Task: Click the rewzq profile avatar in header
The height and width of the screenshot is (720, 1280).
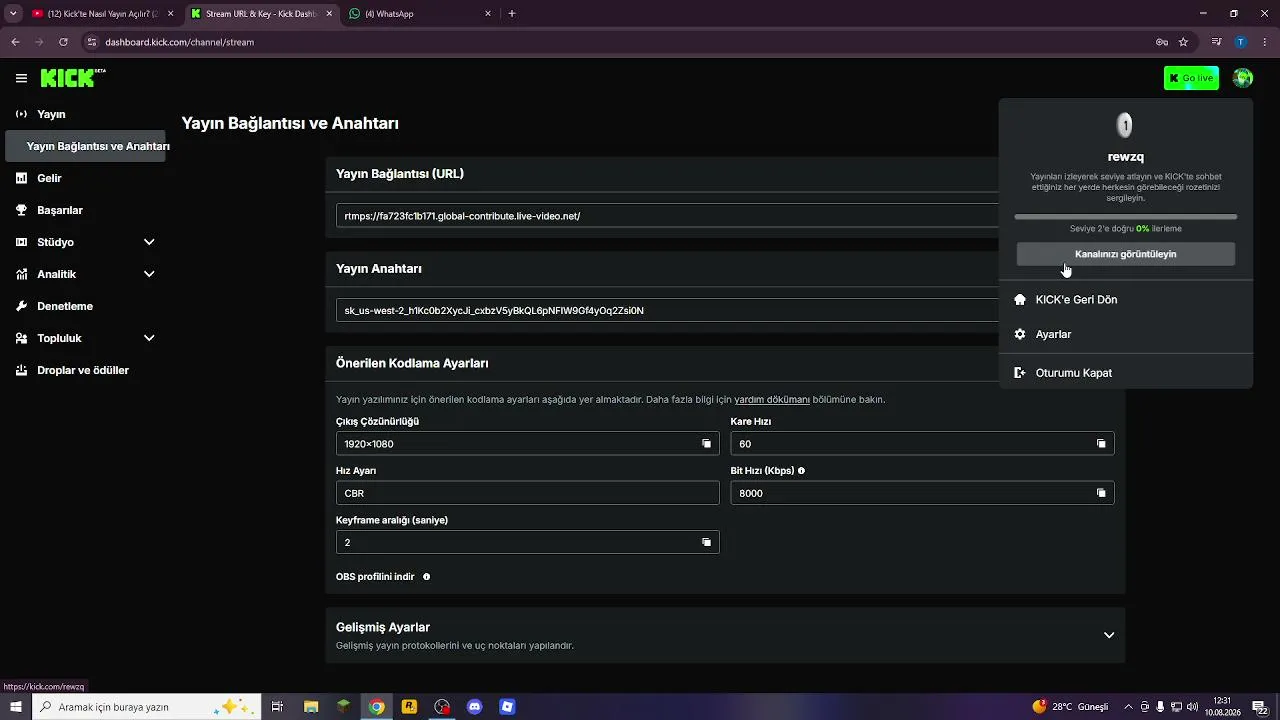Action: [1242, 78]
